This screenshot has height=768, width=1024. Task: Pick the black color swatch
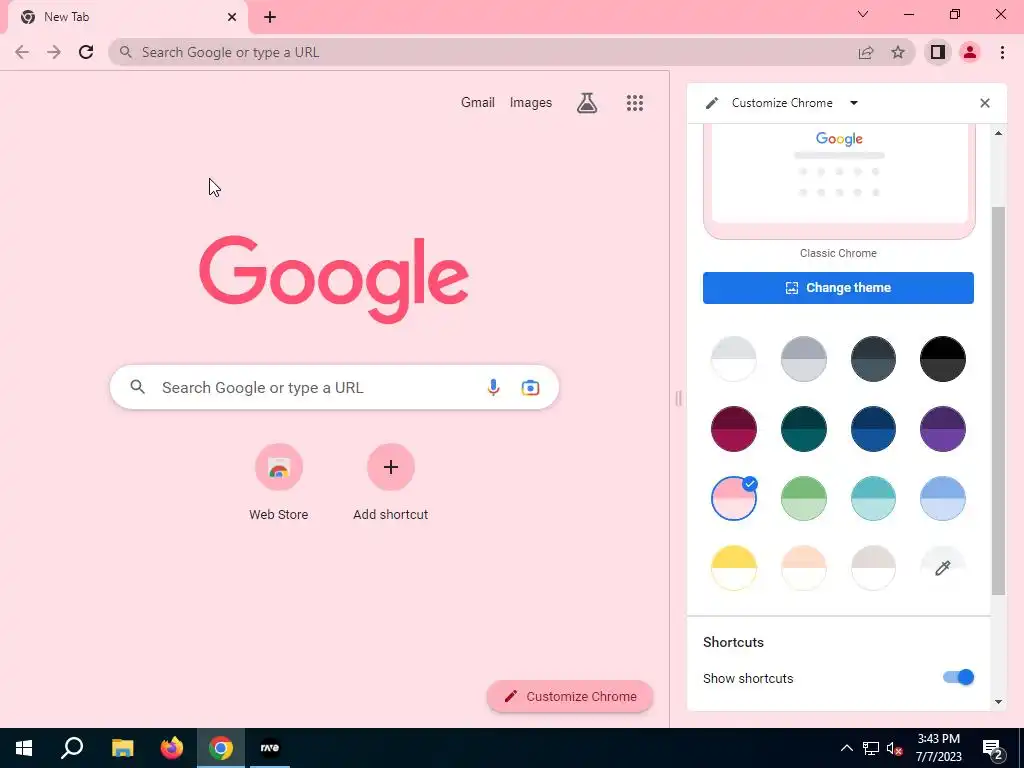tap(942, 359)
